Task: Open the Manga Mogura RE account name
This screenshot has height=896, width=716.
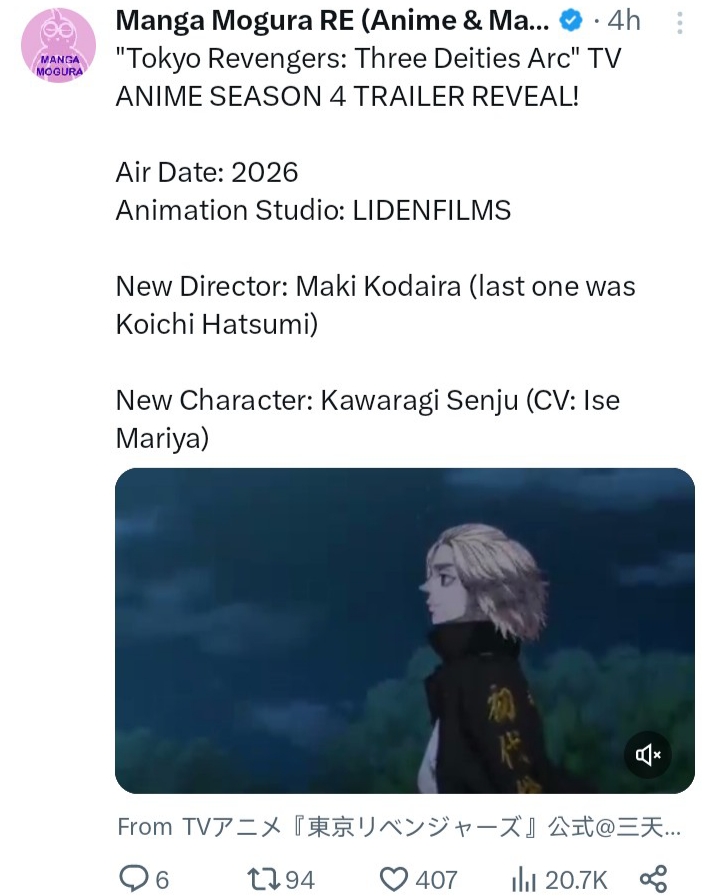Action: point(332,21)
